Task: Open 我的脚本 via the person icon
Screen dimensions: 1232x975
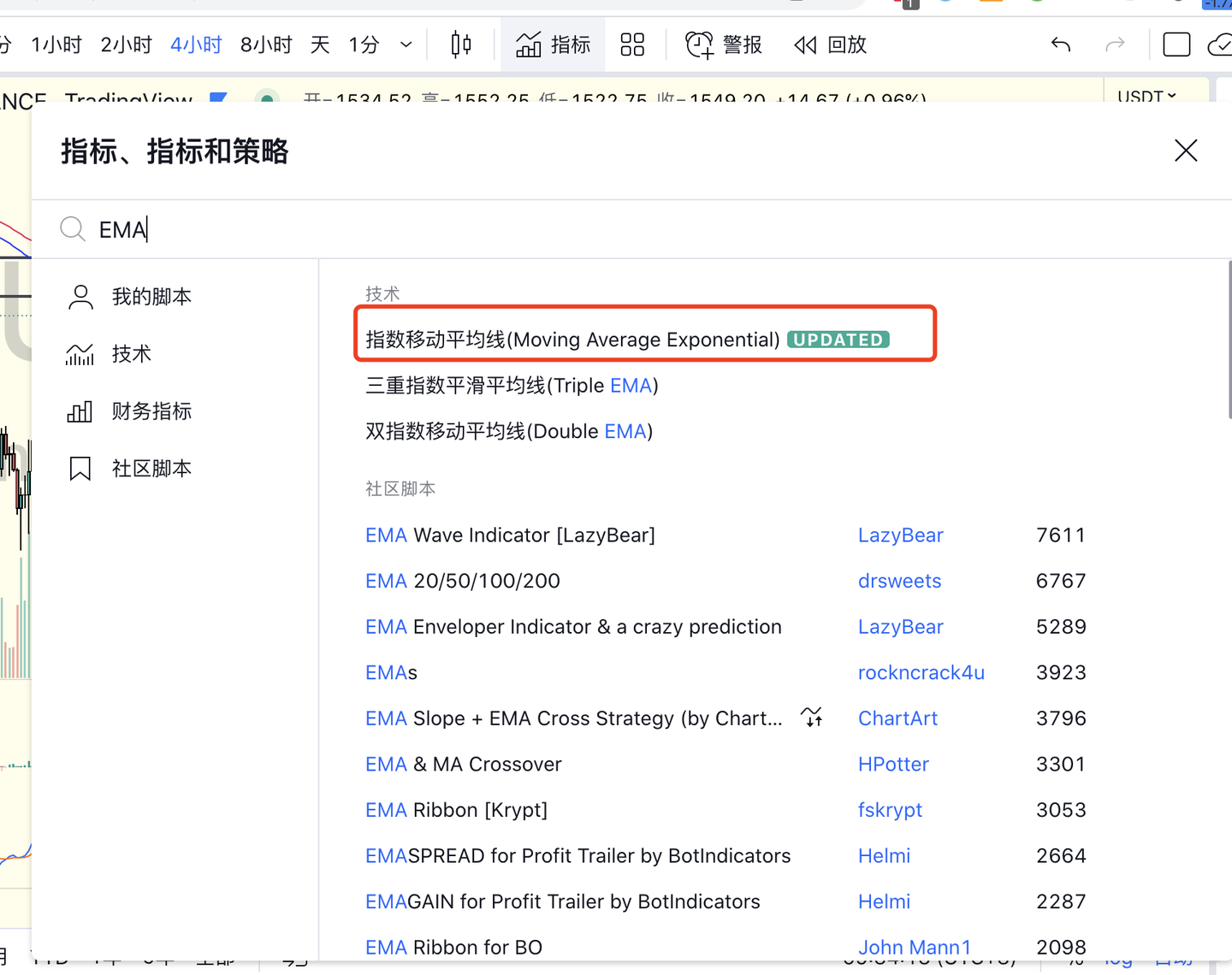Action: (80, 296)
